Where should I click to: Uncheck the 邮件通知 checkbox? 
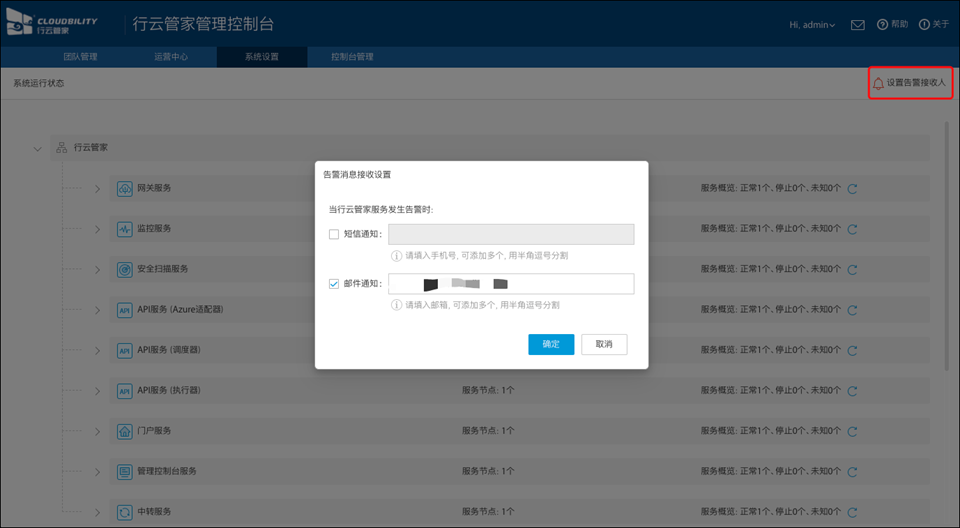tap(334, 284)
